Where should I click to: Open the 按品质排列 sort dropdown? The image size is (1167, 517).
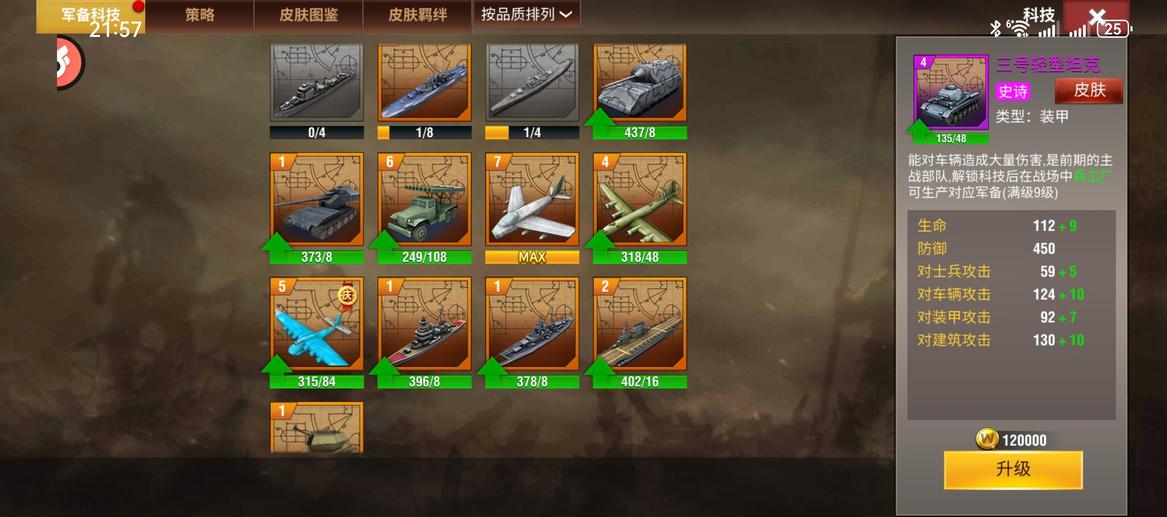(x=526, y=15)
